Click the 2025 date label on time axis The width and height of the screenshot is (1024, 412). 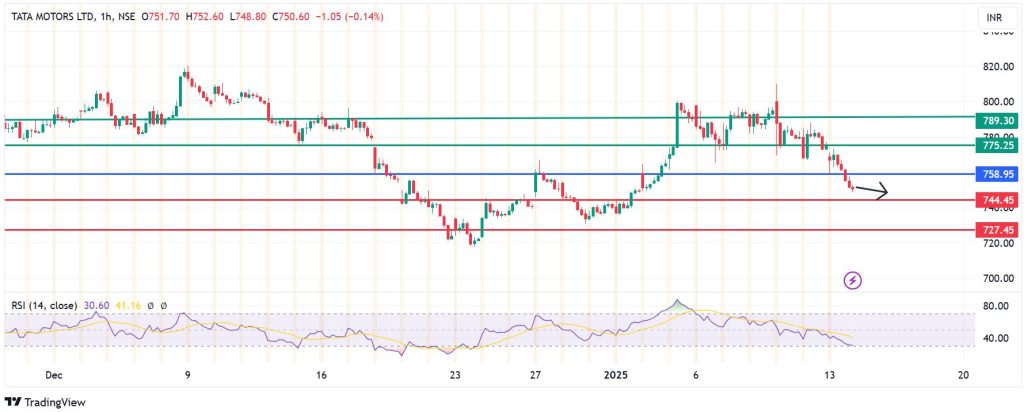616,375
